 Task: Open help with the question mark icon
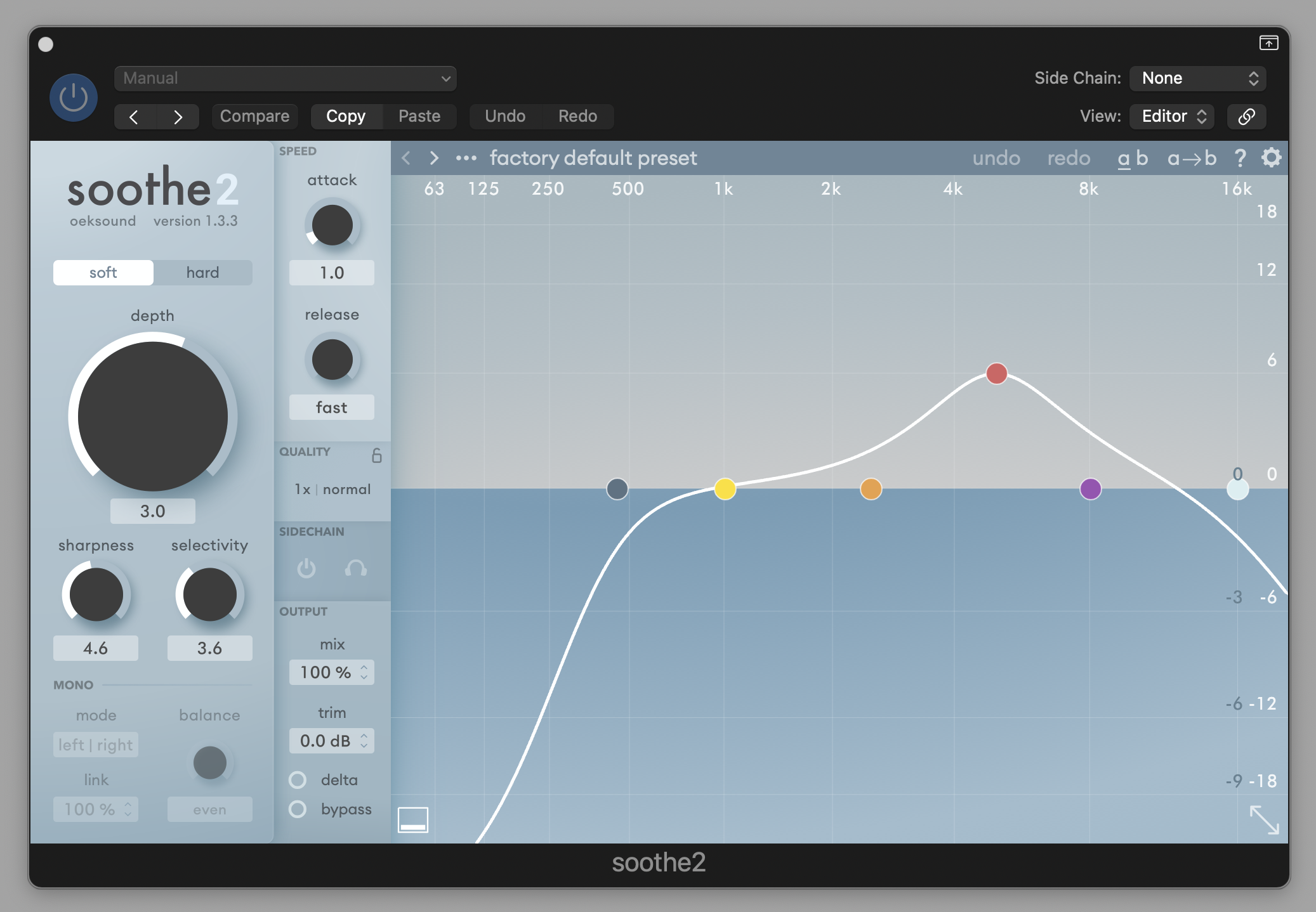(1240, 158)
